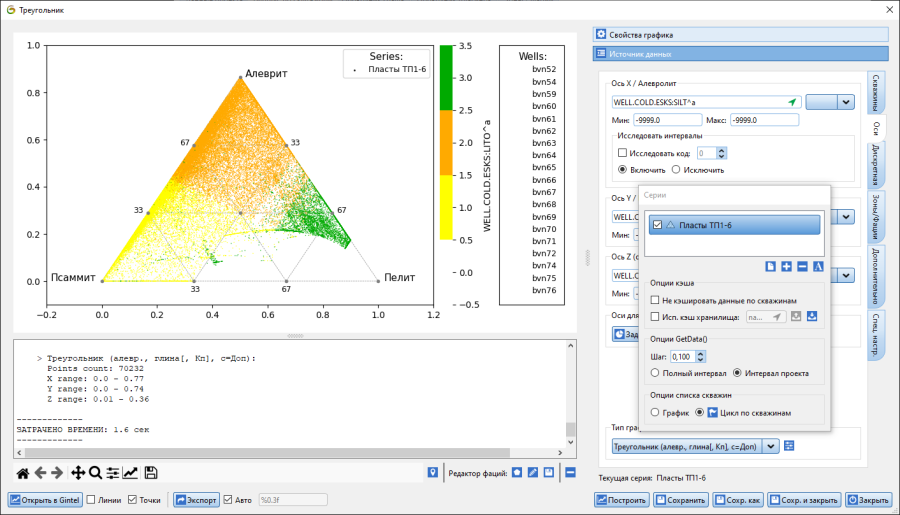Toggle the Авто checkbox
The width and height of the screenshot is (900, 515).
[228, 500]
